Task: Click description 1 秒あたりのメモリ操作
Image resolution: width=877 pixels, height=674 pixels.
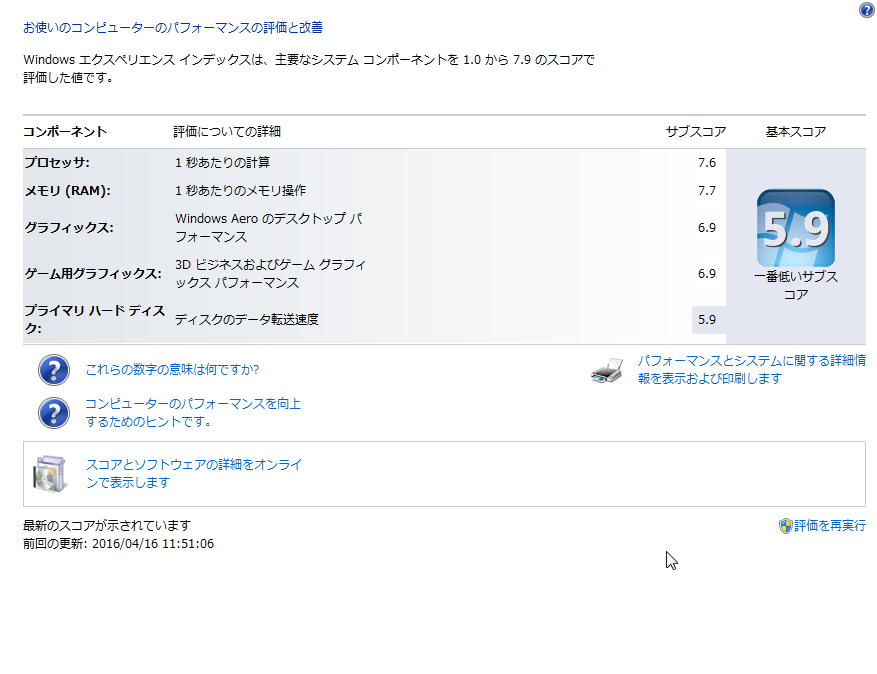Action: tap(241, 191)
